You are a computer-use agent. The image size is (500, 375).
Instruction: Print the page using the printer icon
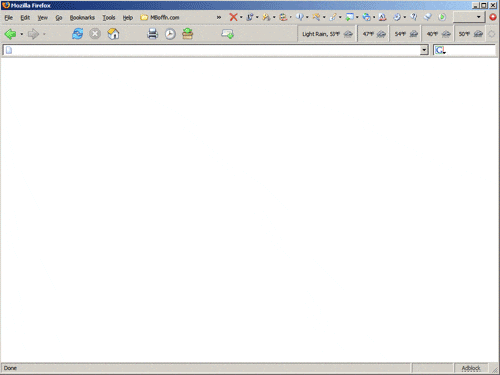(x=152, y=34)
